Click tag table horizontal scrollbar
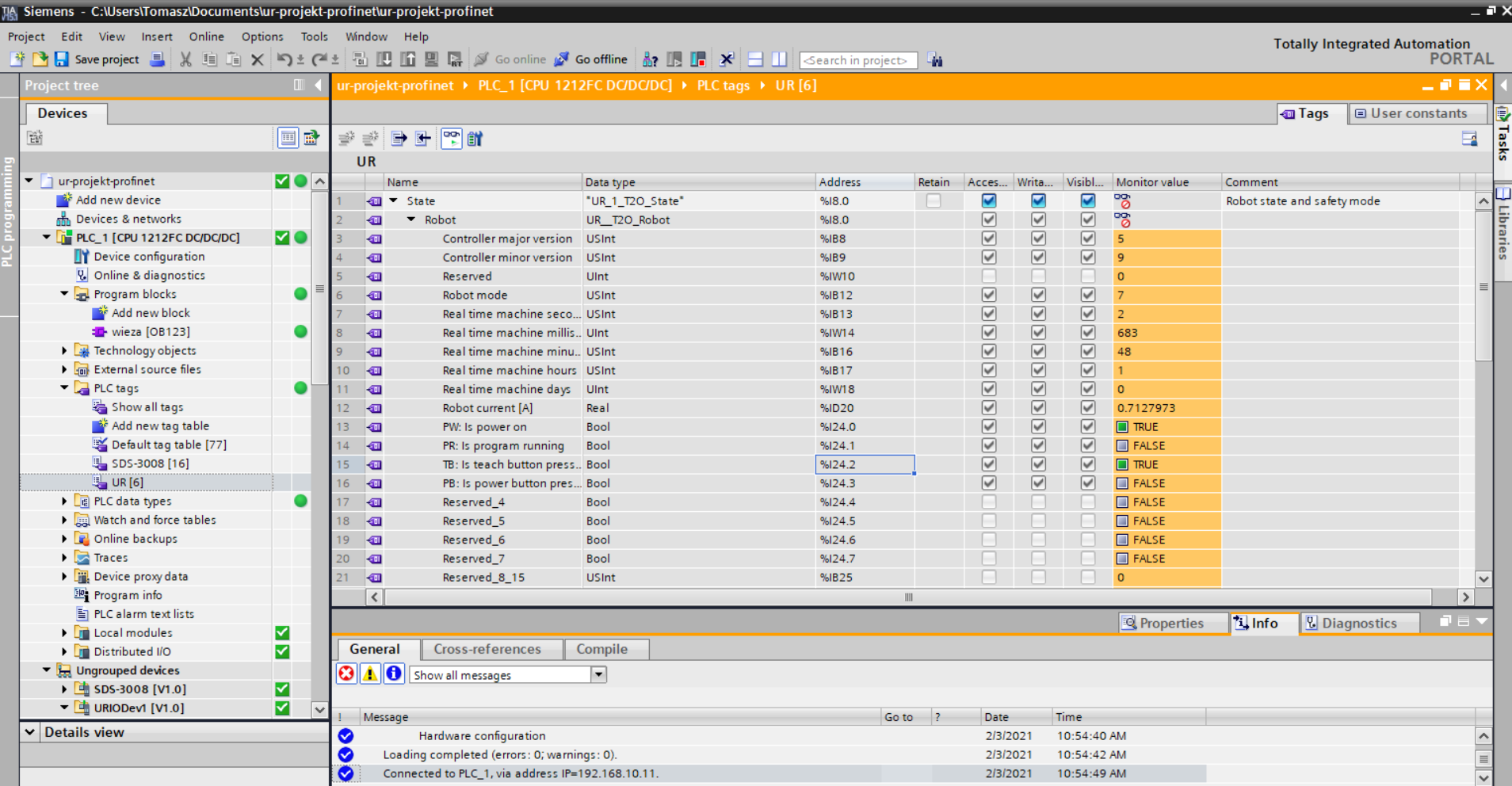Image resolution: width=1512 pixels, height=786 pixels. 908,597
